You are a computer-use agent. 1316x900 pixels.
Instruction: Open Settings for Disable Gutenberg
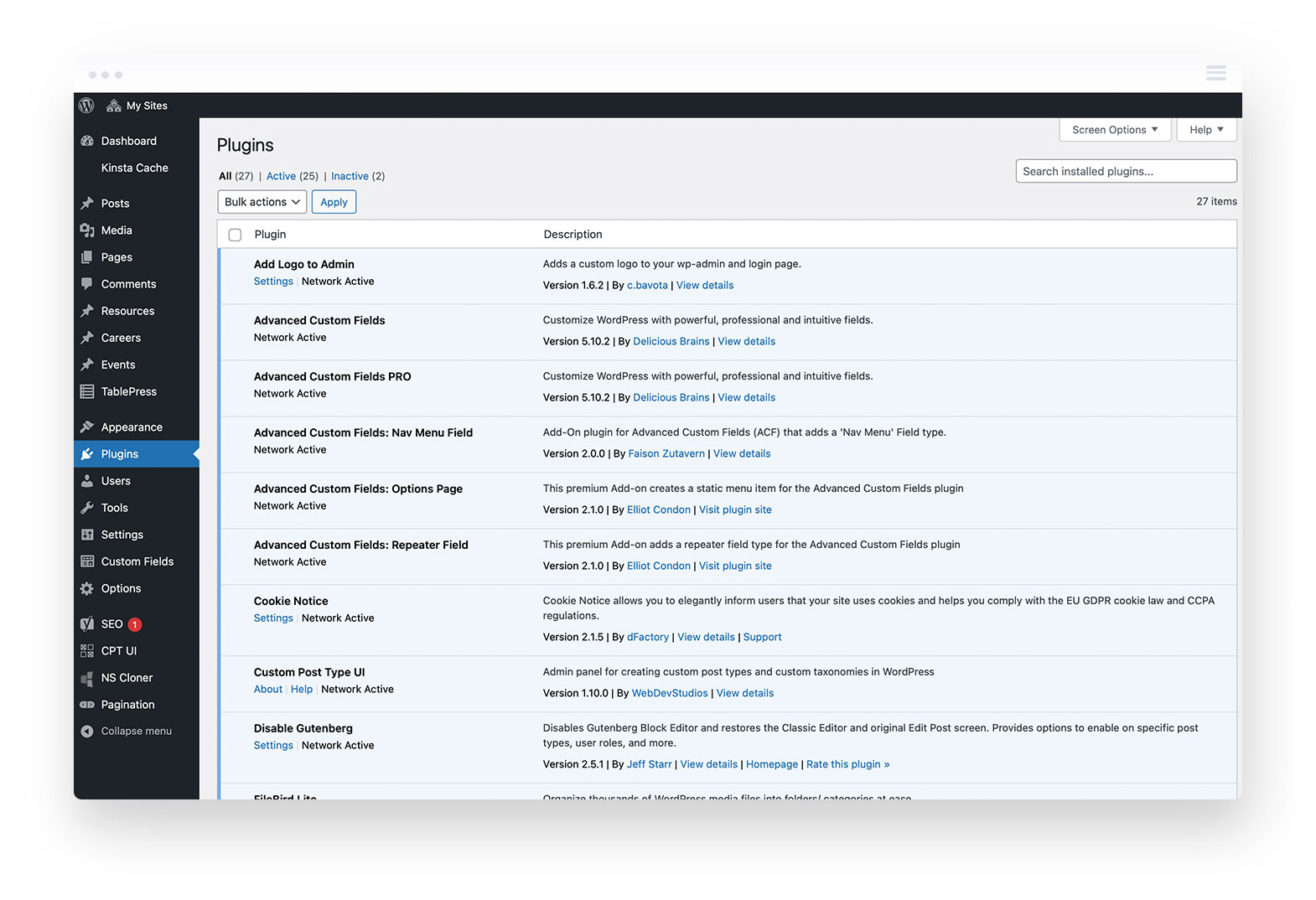click(x=273, y=746)
